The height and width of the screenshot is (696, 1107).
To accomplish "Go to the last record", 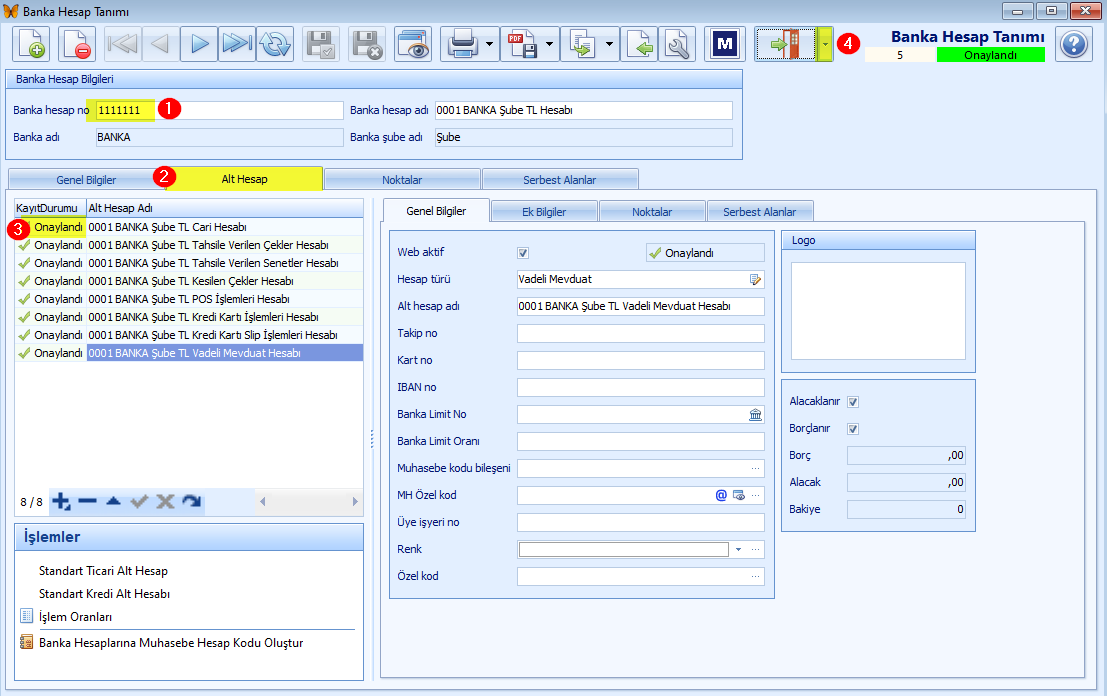I will (237, 44).
